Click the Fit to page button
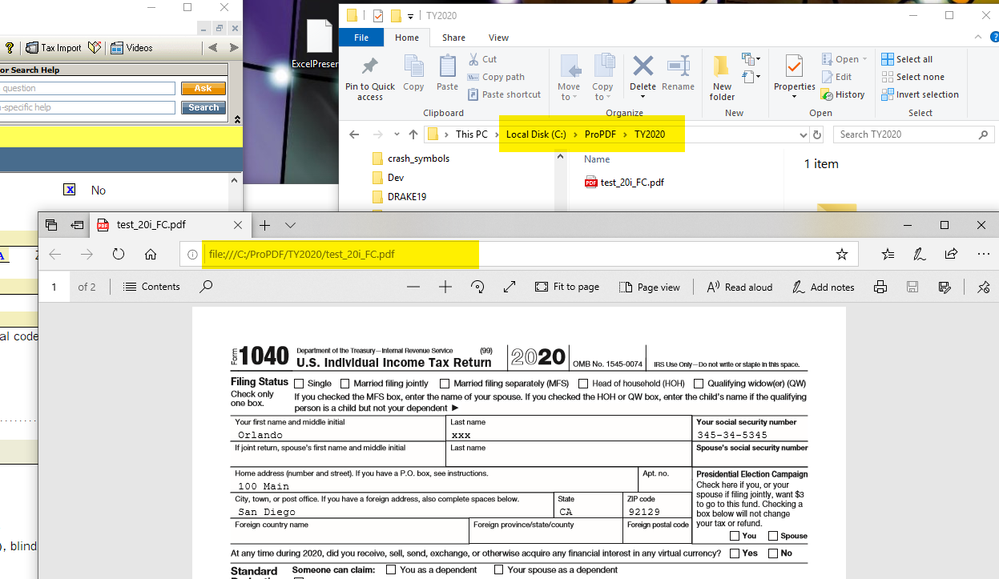The width and height of the screenshot is (999, 579). point(567,287)
